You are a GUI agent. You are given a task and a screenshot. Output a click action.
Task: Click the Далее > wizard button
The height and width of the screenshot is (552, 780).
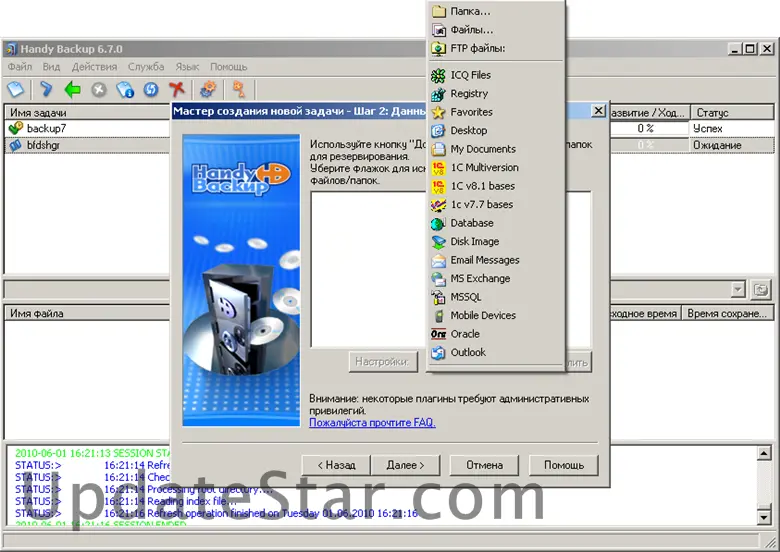[405, 465]
